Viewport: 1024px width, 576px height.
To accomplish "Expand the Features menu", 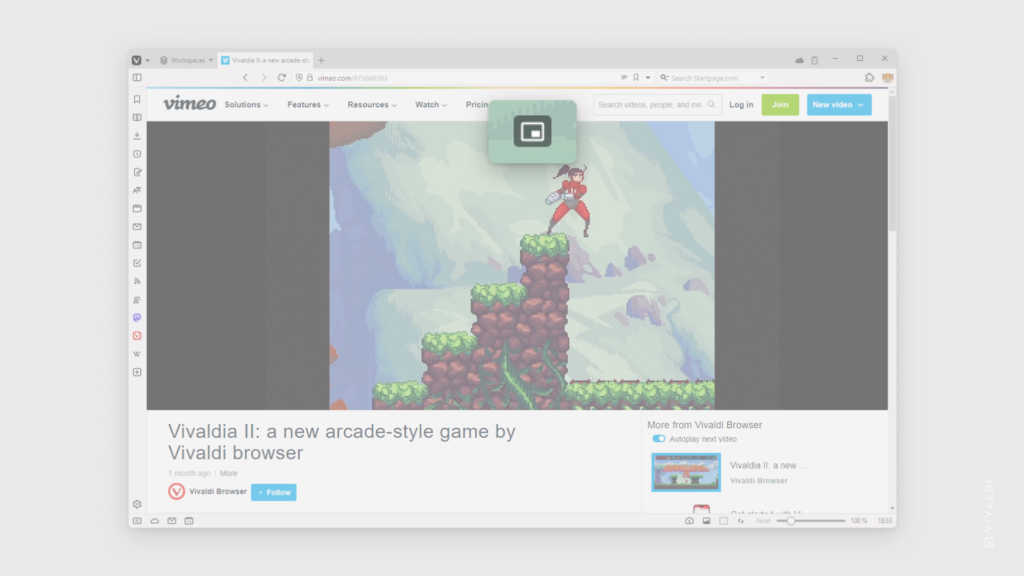I will point(308,104).
